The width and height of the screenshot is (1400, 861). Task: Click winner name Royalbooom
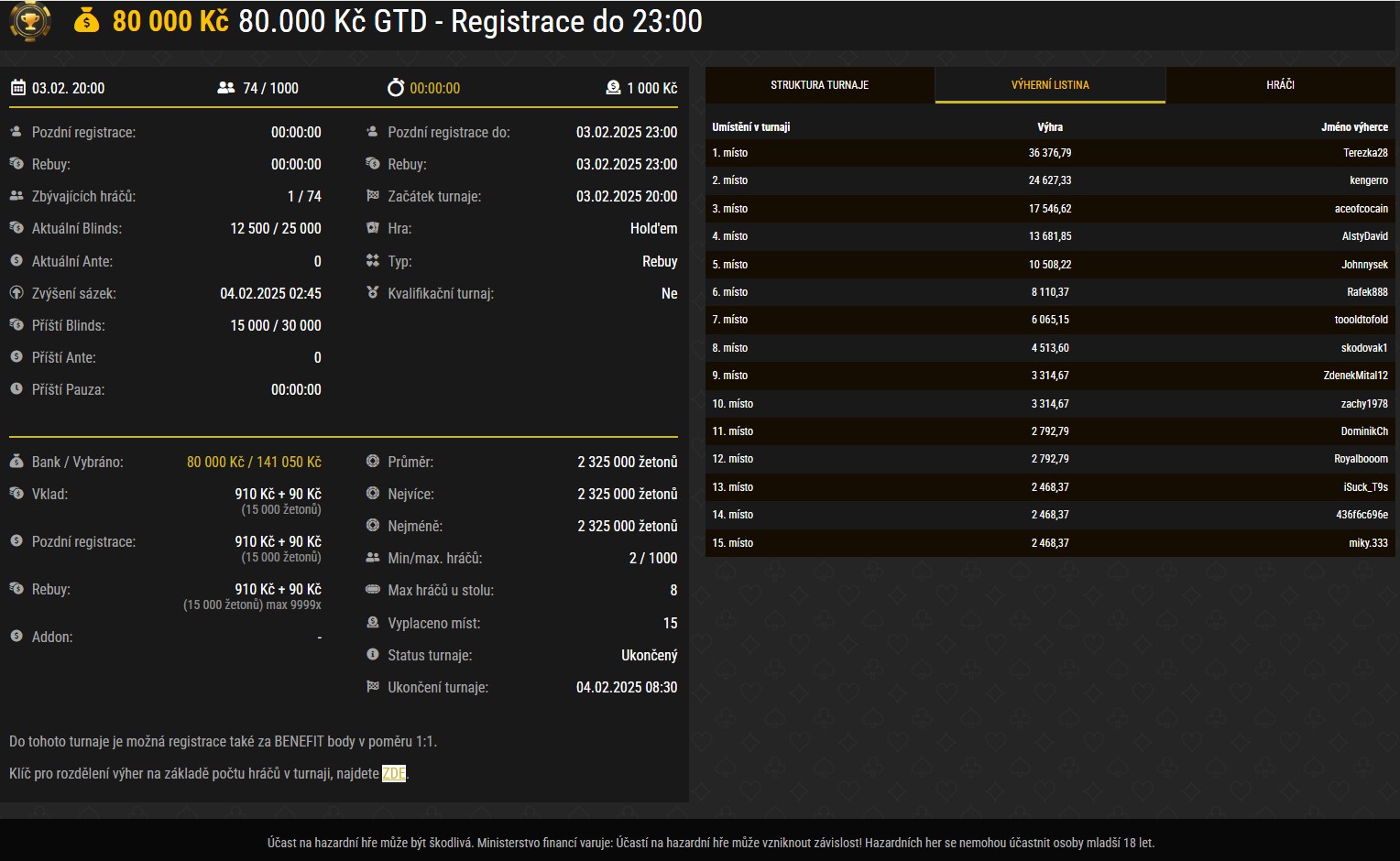[x=1361, y=459]
